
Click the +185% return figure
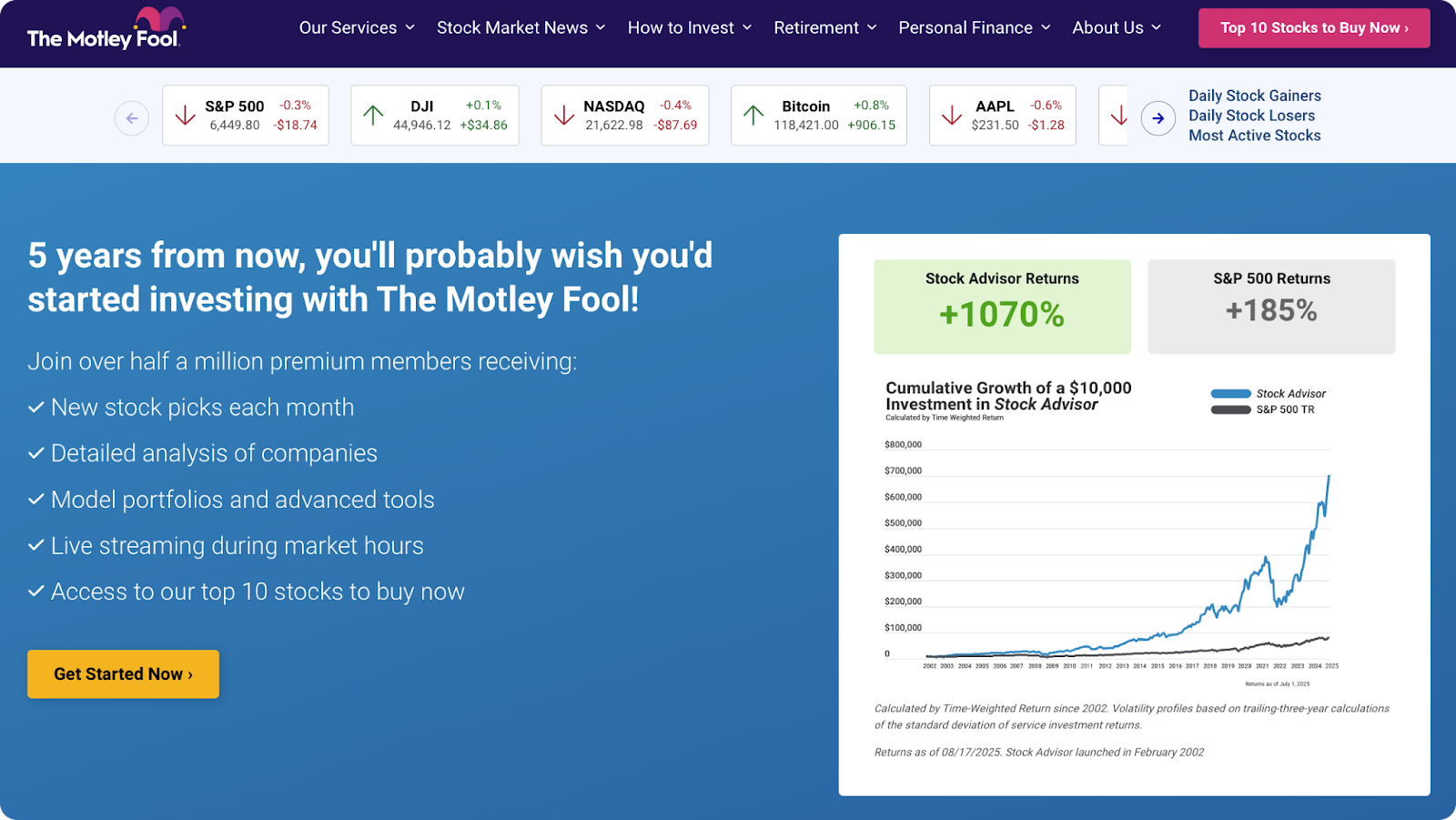tap(1271, 311)
